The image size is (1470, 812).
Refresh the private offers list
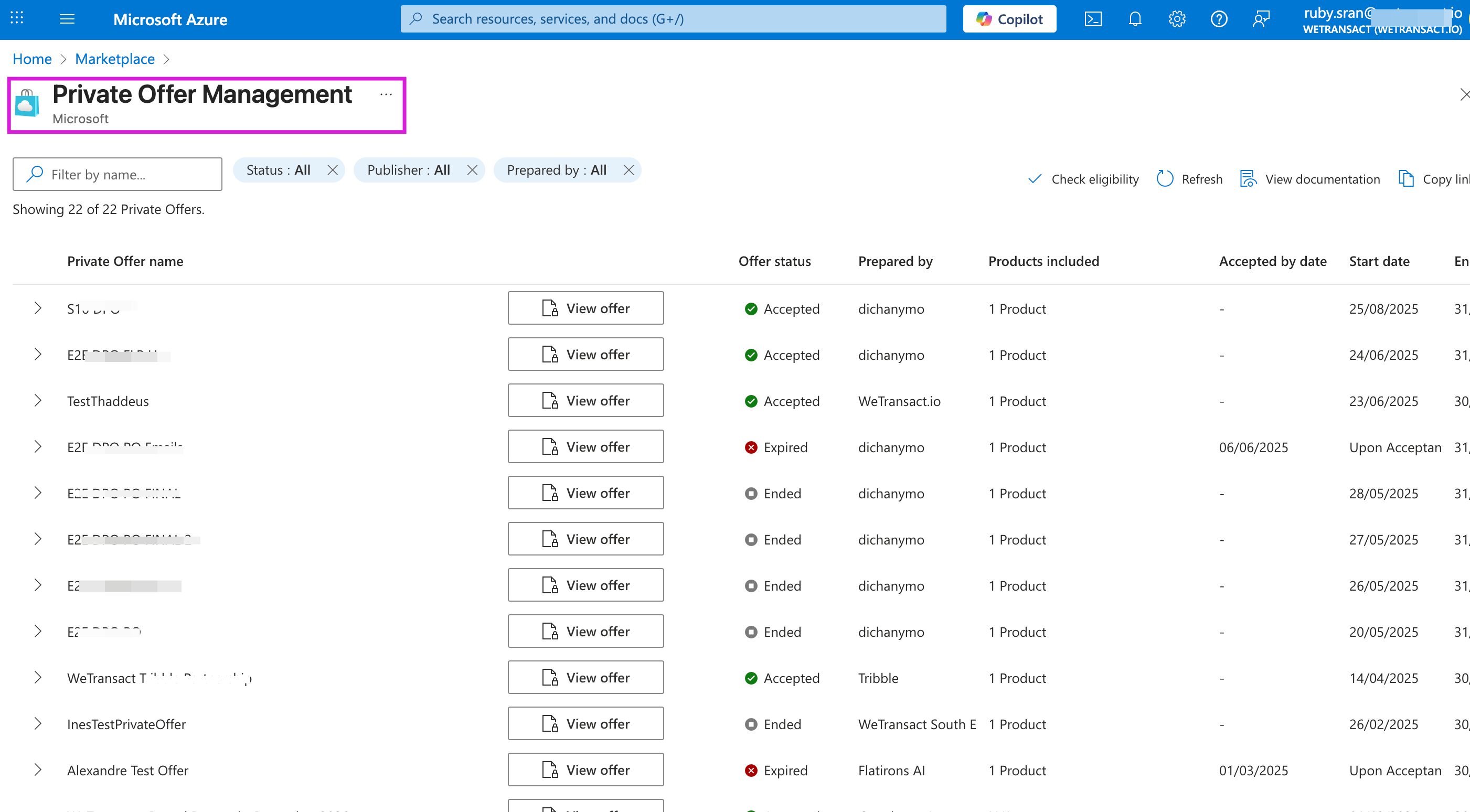tap(1189, 179)
